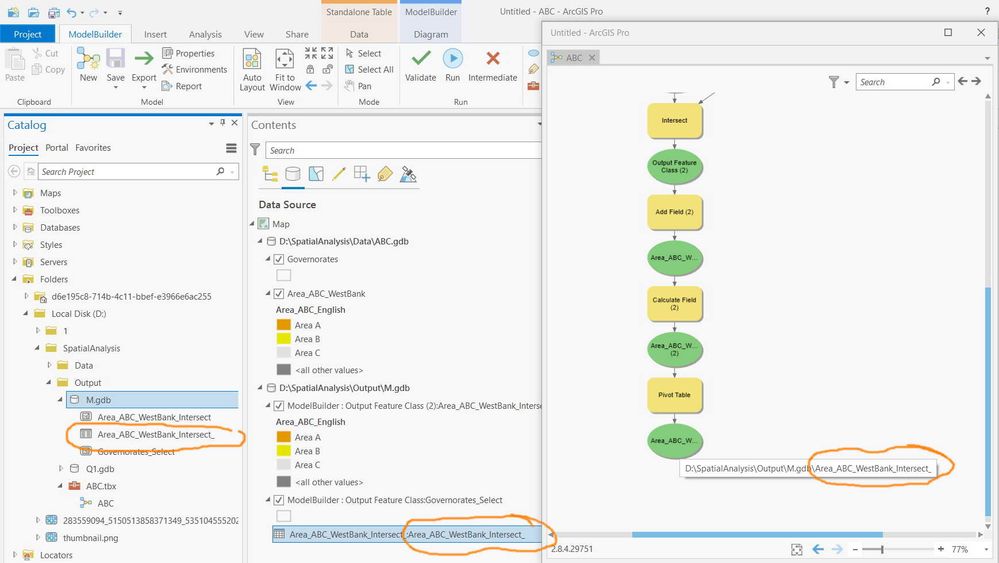Click Fit to Window

(285, 69)
